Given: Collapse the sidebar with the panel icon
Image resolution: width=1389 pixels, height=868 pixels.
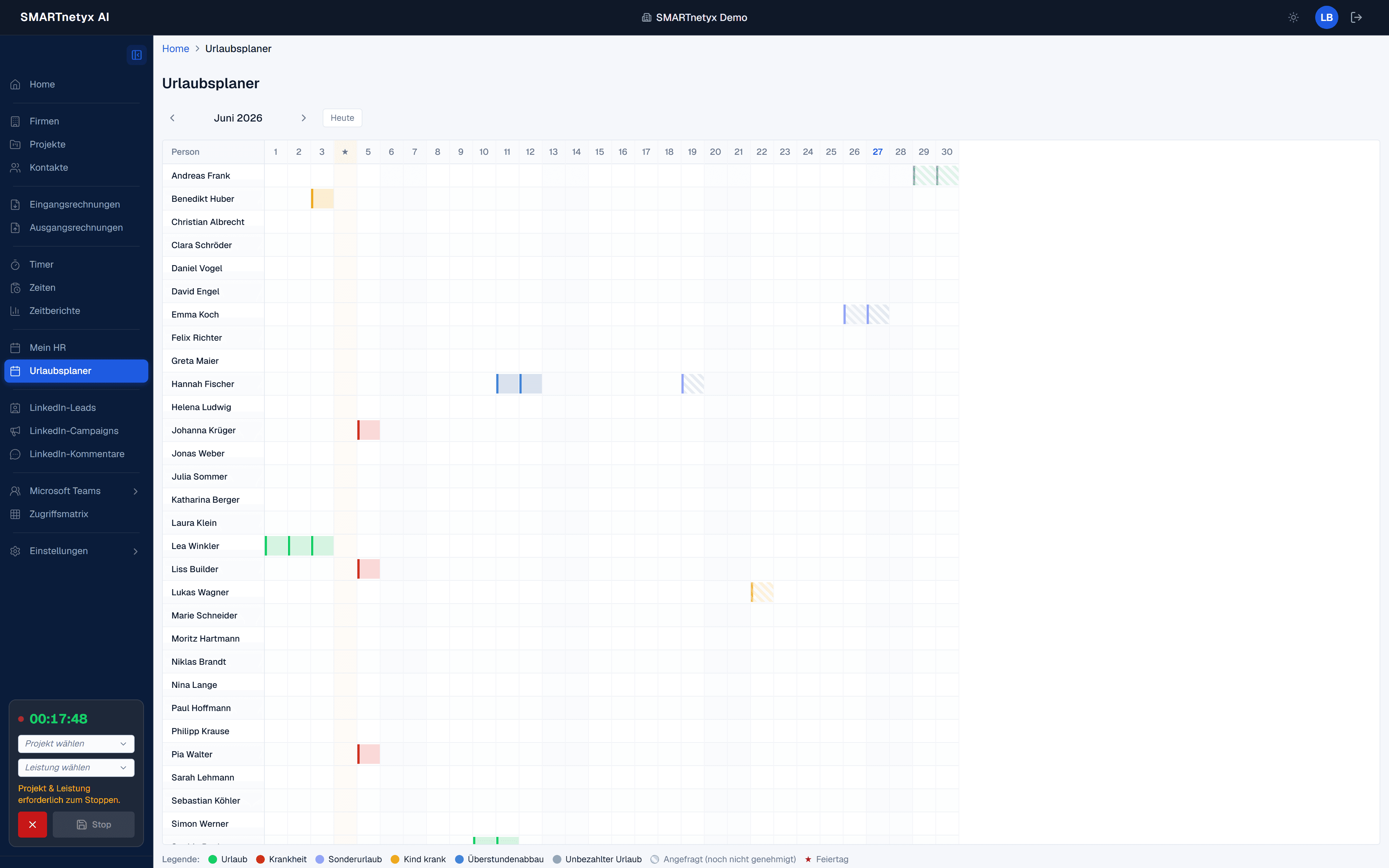Looking at the screenshot, I should (137, 55).
